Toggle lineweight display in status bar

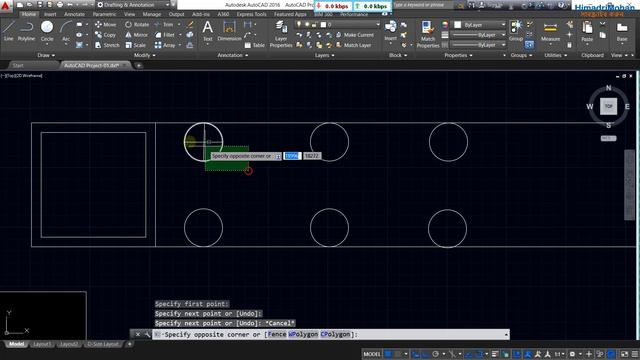495,354
